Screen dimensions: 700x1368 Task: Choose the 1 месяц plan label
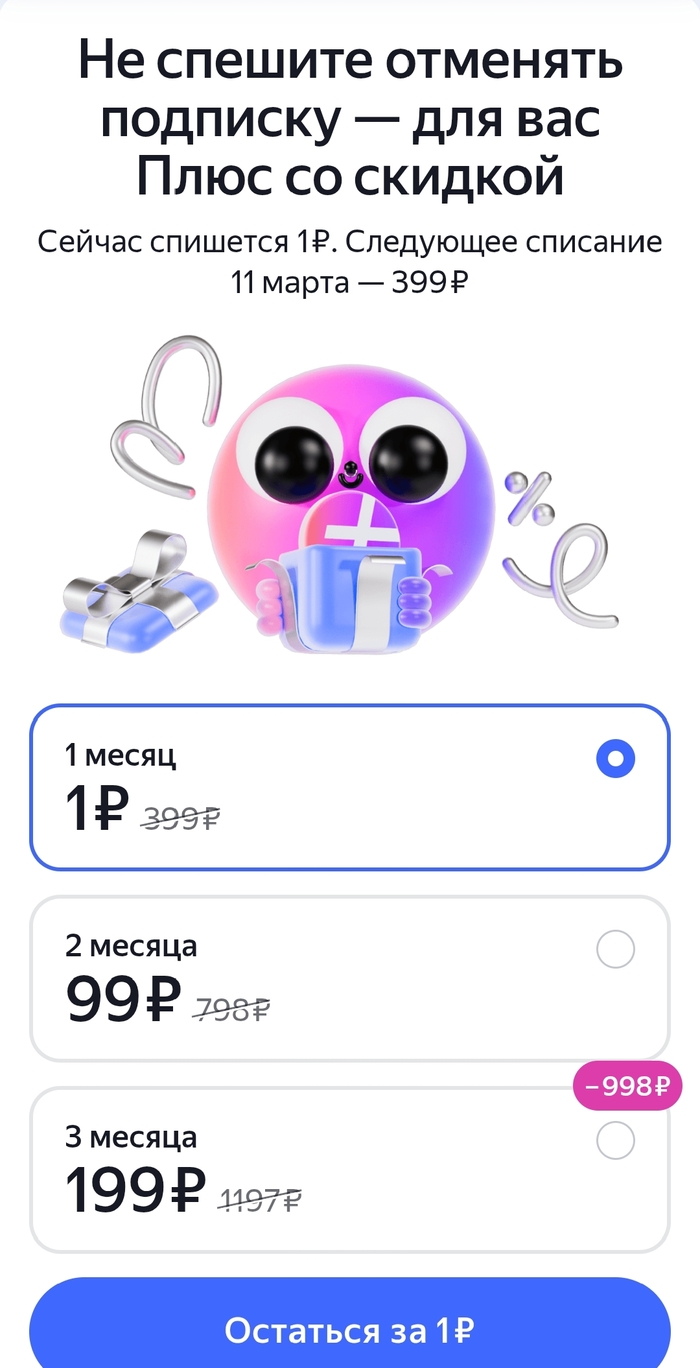coord(121,755)
